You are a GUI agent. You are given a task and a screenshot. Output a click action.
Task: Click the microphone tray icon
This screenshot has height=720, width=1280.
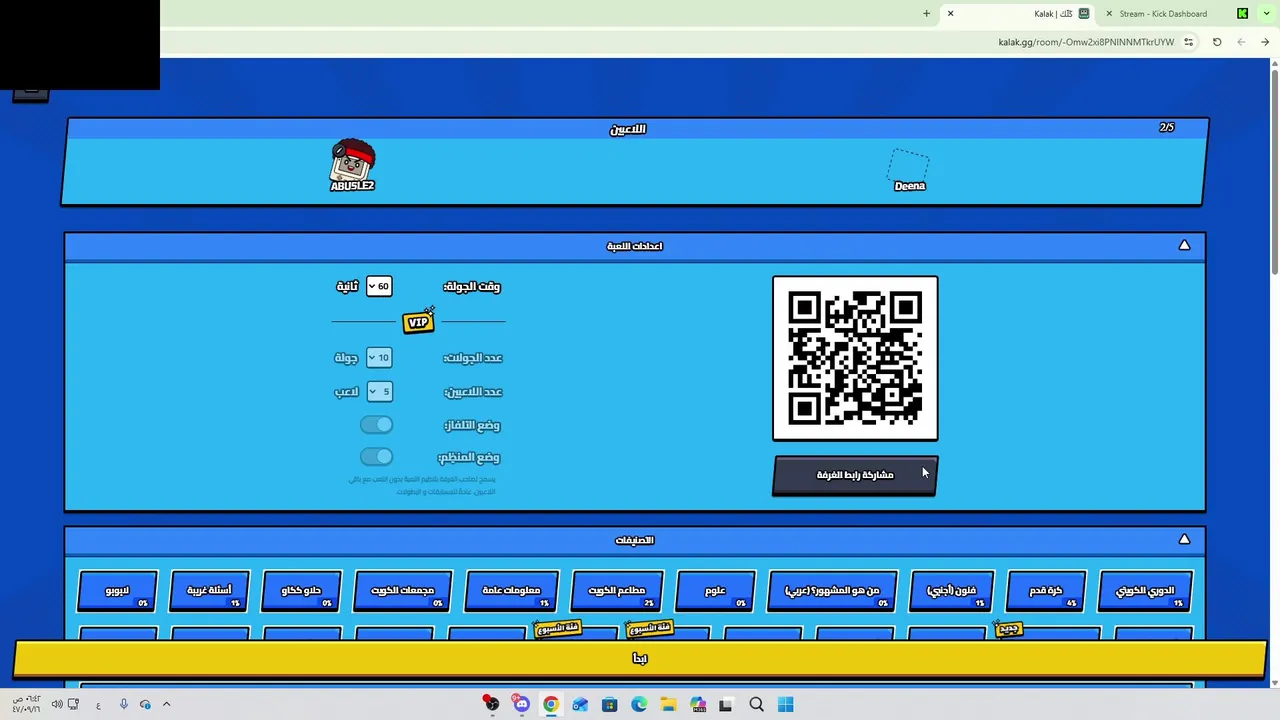pyautogui.click(x=123, y=704)
